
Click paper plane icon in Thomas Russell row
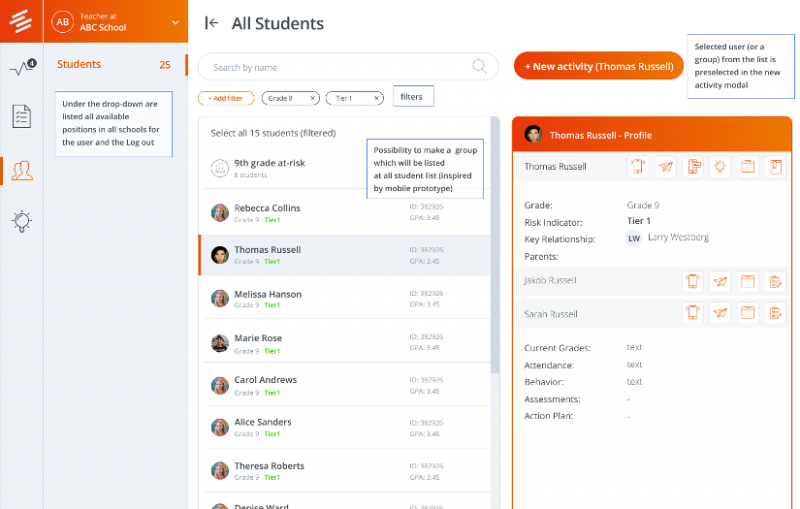[x=665, y=166]
